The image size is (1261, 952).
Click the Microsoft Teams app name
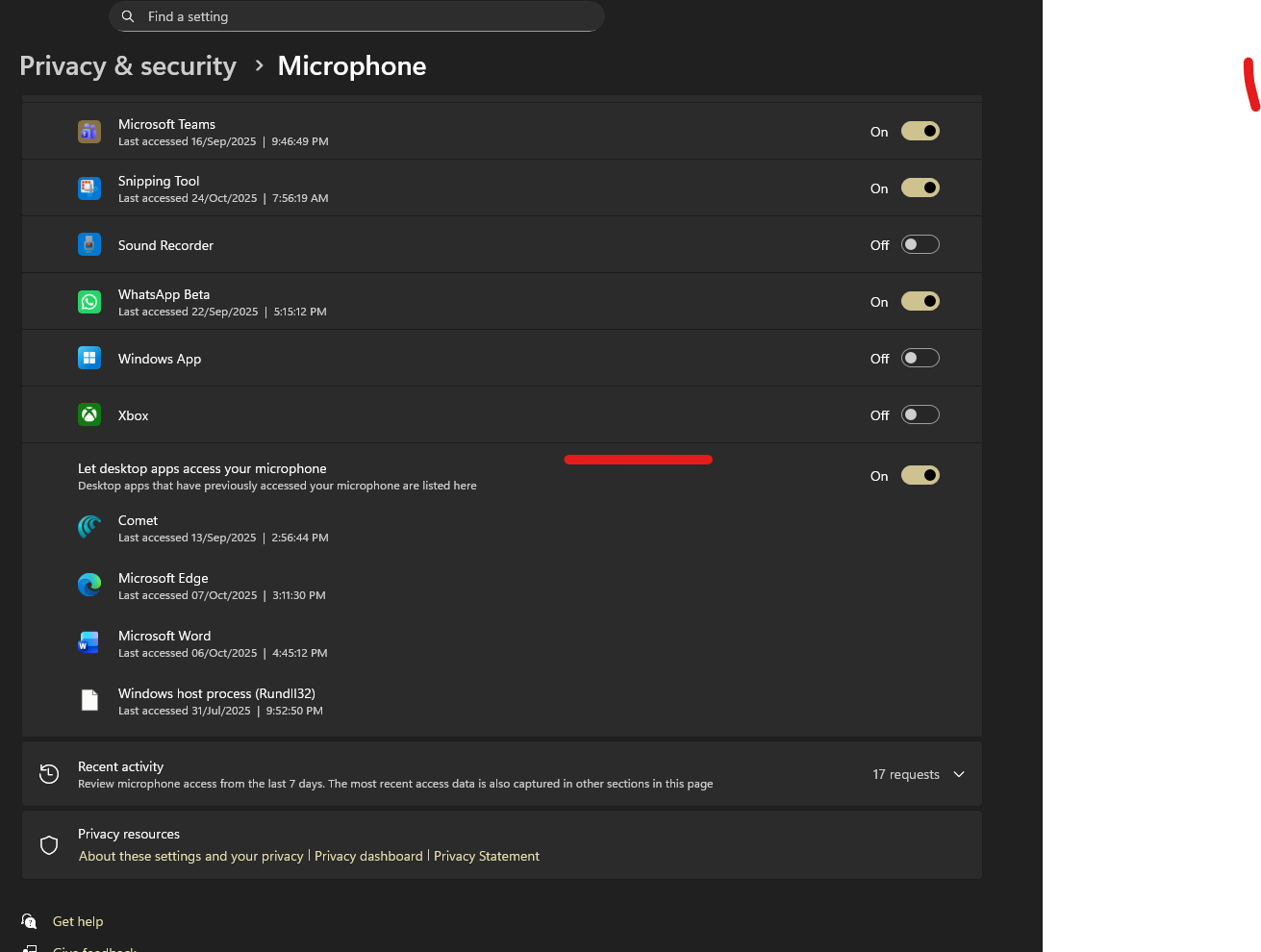[x=166, y=124]
